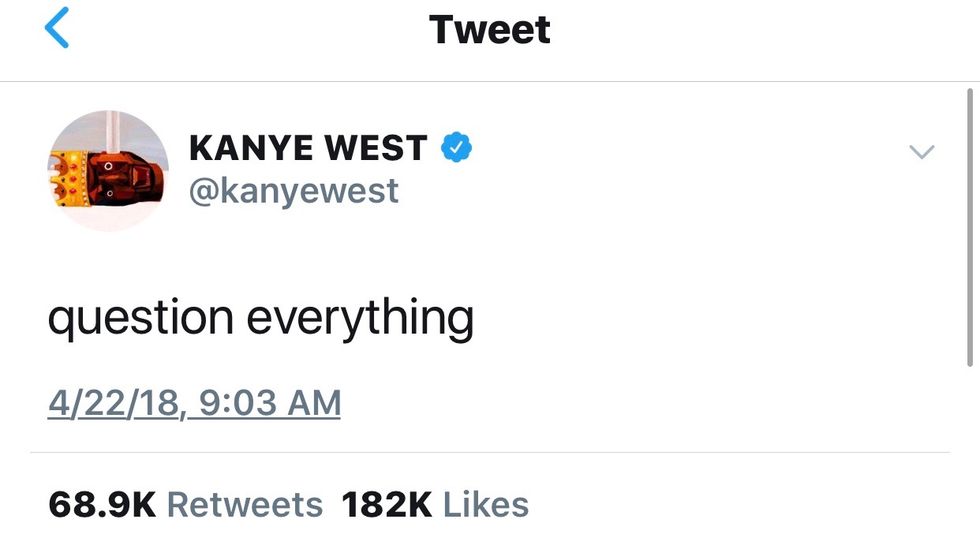This screenshot has height=556, width=980.
Task: Click the word "question" in the tweet
Action: click(141, 319)
